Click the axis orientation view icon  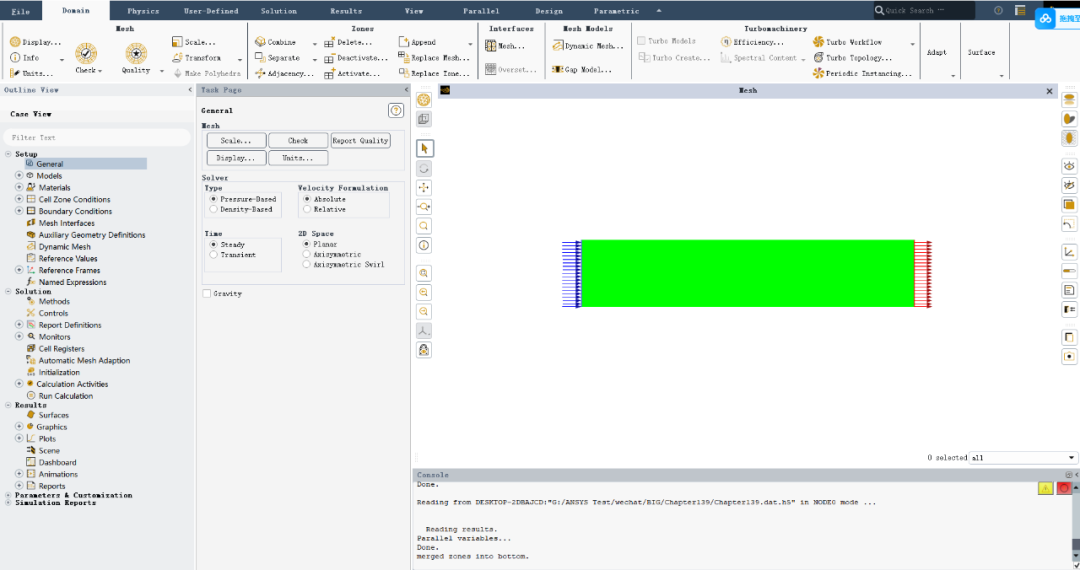(424, 331)
